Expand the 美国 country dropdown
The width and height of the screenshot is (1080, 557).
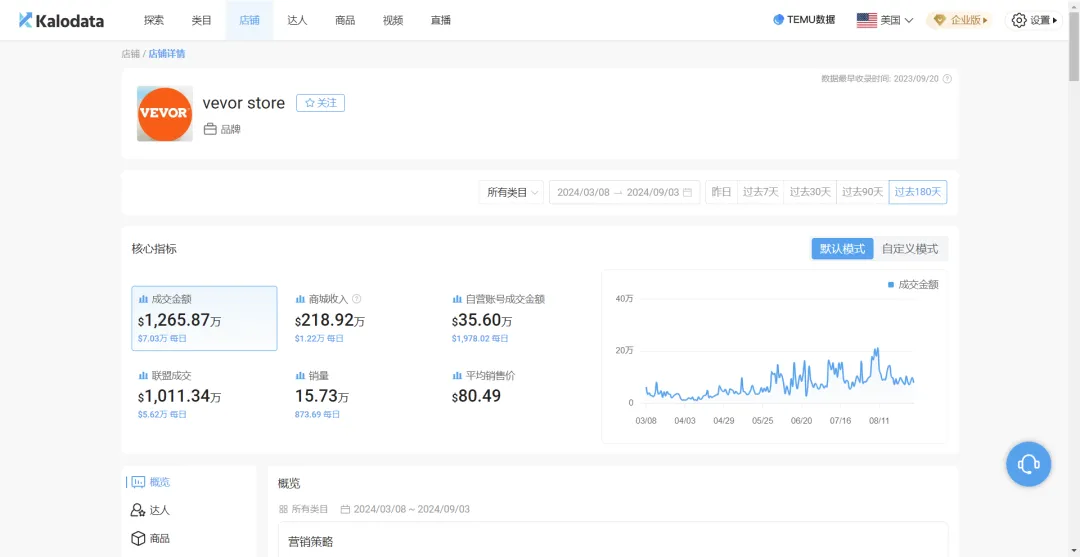click(885, 20)
